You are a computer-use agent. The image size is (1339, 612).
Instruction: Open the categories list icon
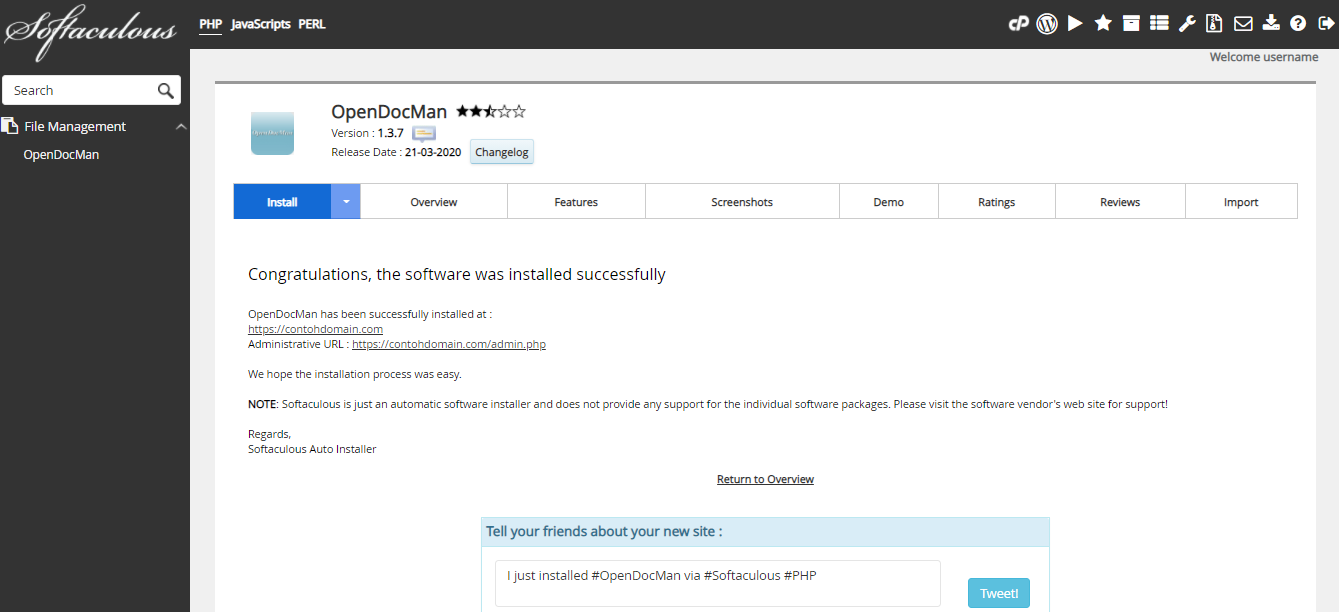[x=1158, y=22]
